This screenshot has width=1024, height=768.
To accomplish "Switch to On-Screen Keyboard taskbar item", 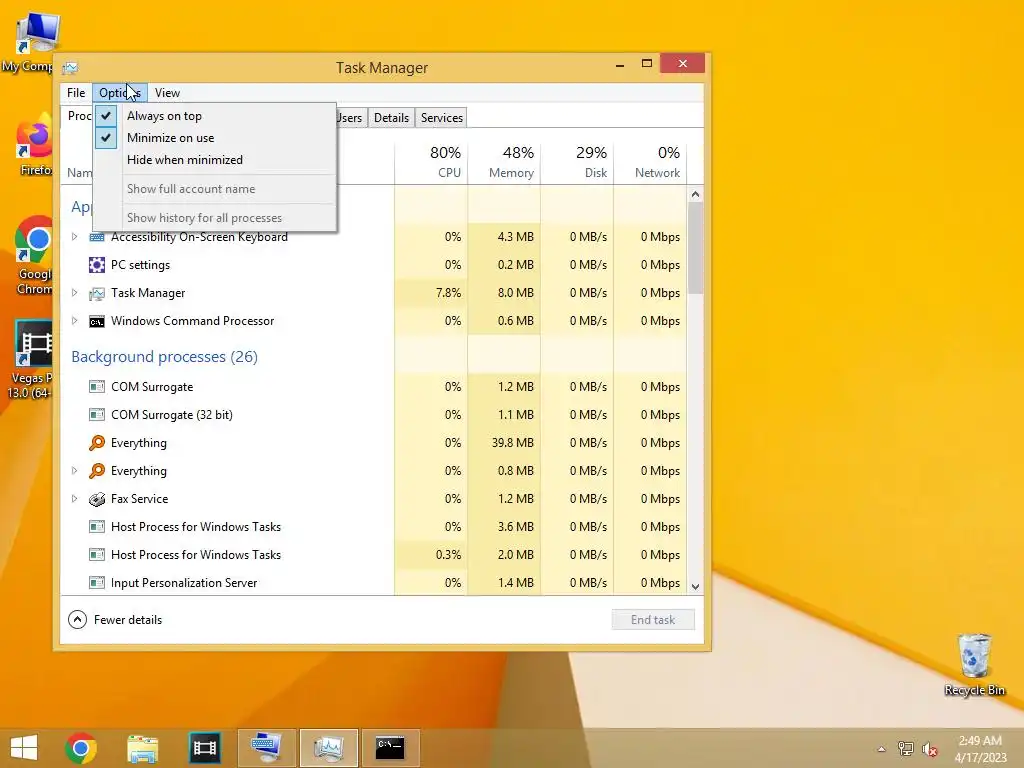I will (x=266, y=748).
